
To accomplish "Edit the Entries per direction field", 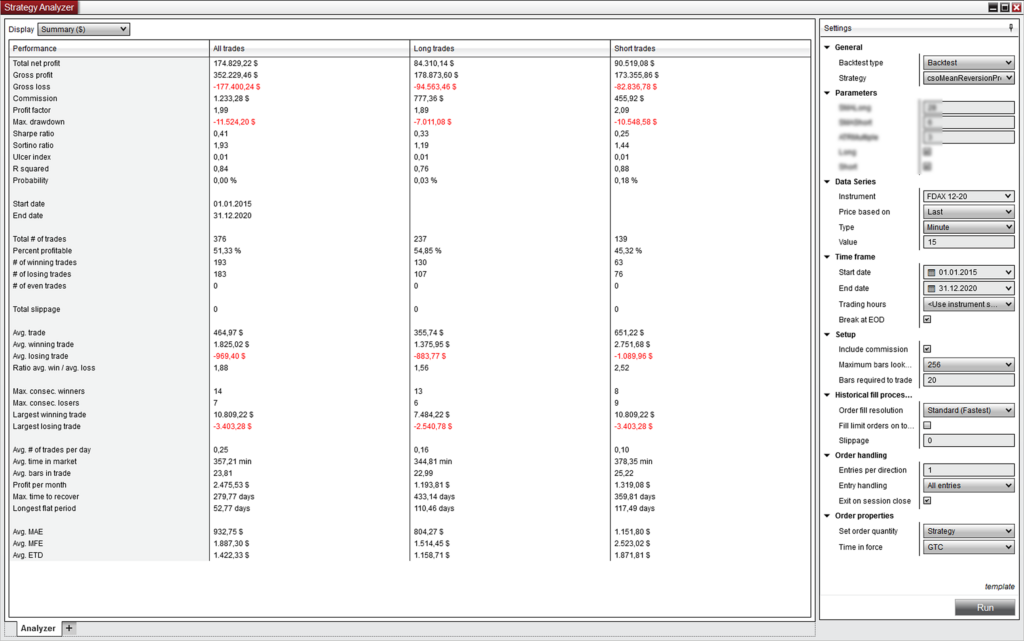I will pyautogui.click(x=968, y=470).
